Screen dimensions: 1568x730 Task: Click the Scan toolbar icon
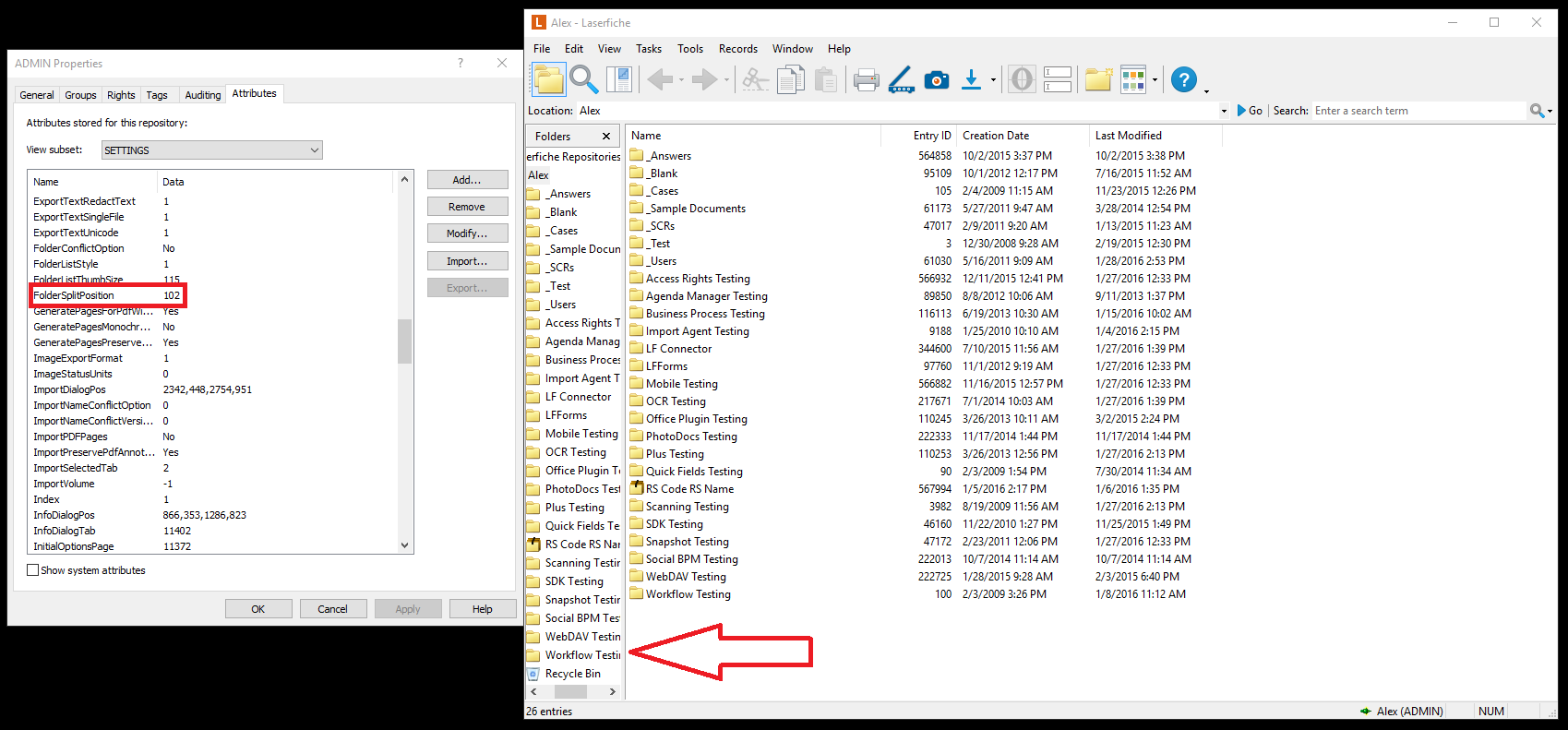tap(901, 79)
